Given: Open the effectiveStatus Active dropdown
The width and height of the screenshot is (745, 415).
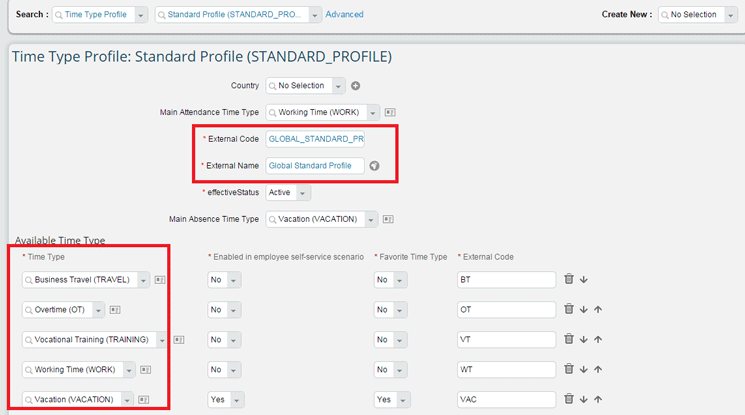Looking at the screenshot, I should click(x=303, y=193).
